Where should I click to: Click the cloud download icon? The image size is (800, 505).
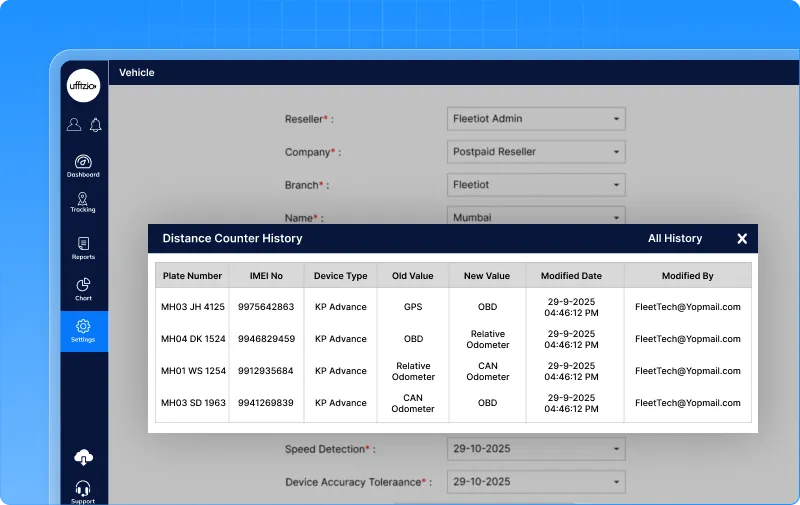click(x=83, y=458)
